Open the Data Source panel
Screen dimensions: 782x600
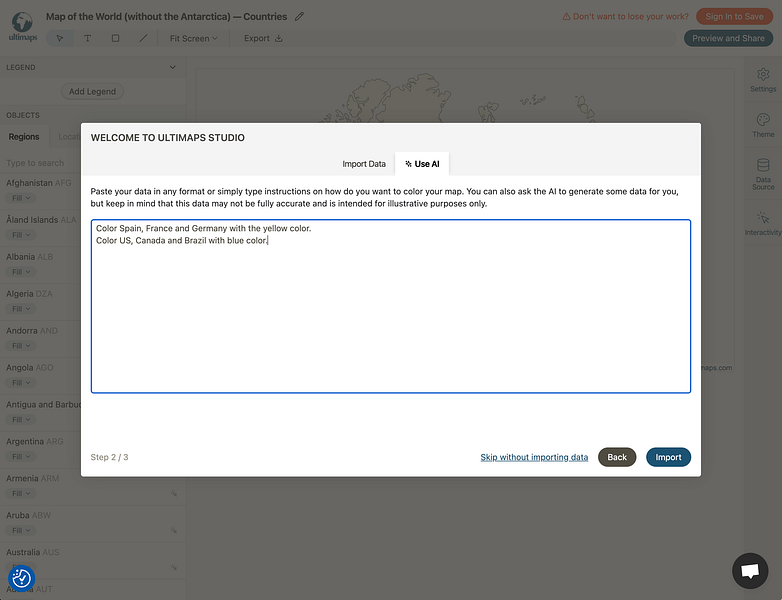763,174
